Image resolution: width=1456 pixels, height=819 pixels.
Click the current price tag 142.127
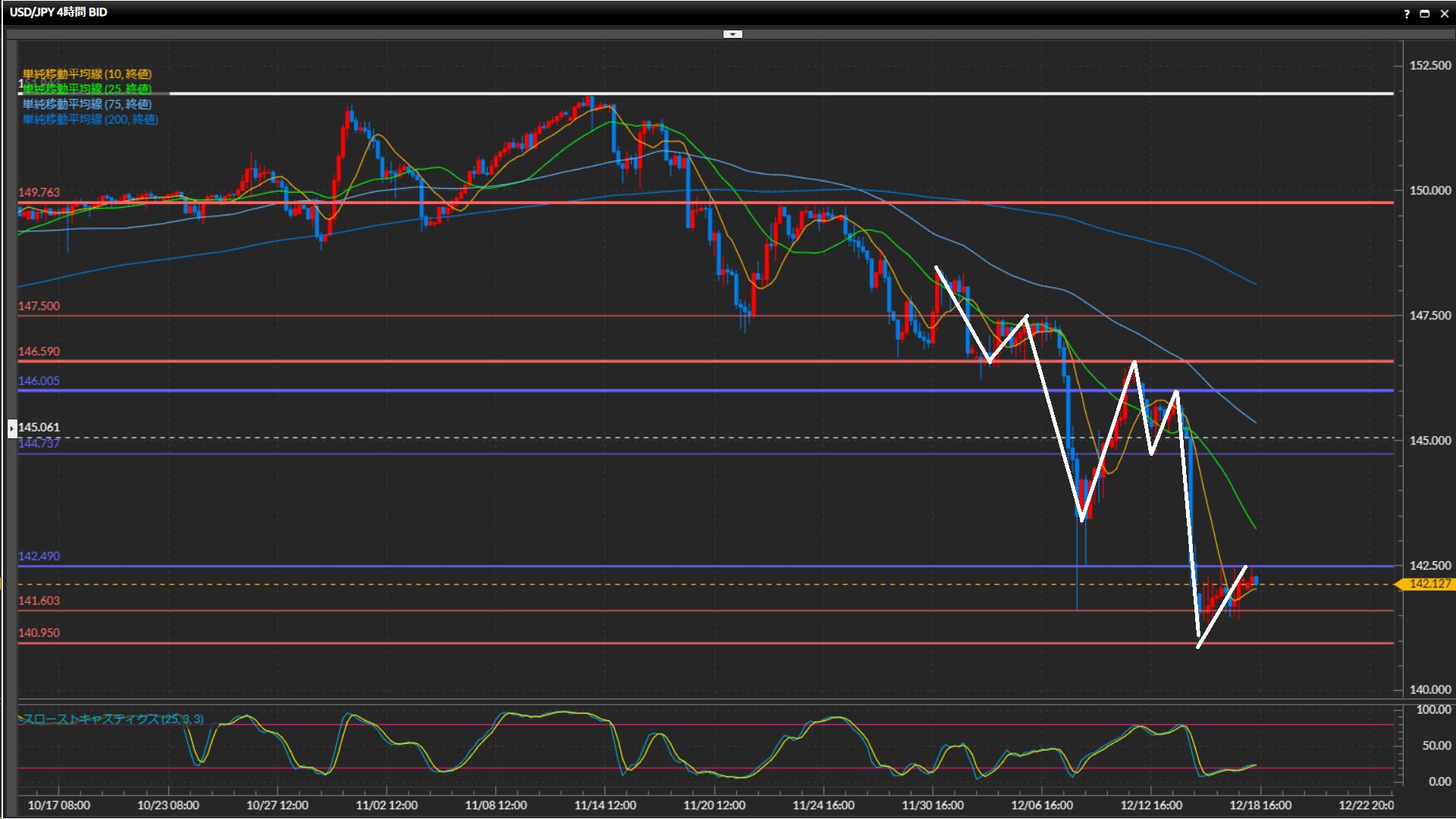pos(1429,584)
